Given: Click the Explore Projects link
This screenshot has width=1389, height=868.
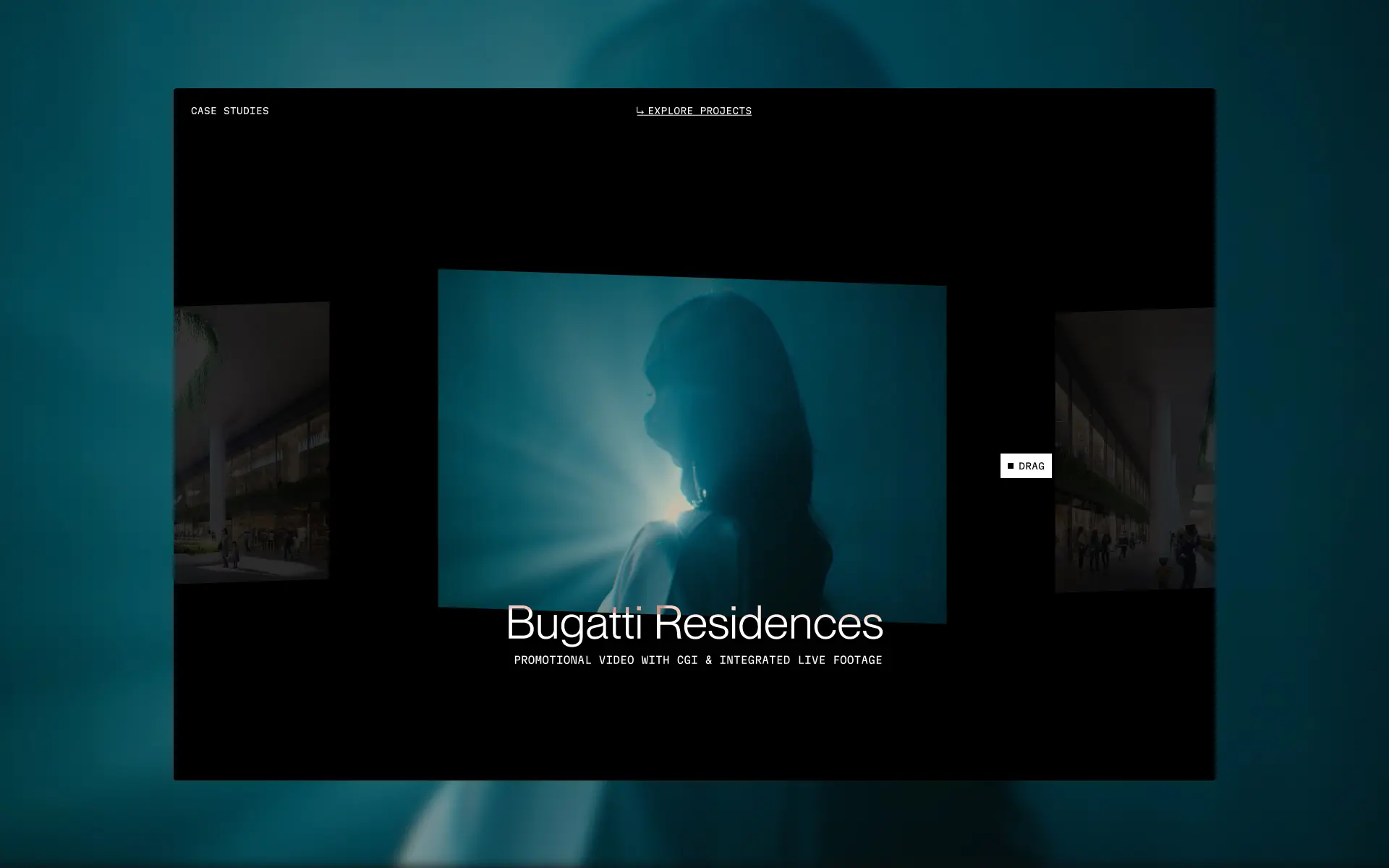Looking at the screenshot, I should 699,111.
